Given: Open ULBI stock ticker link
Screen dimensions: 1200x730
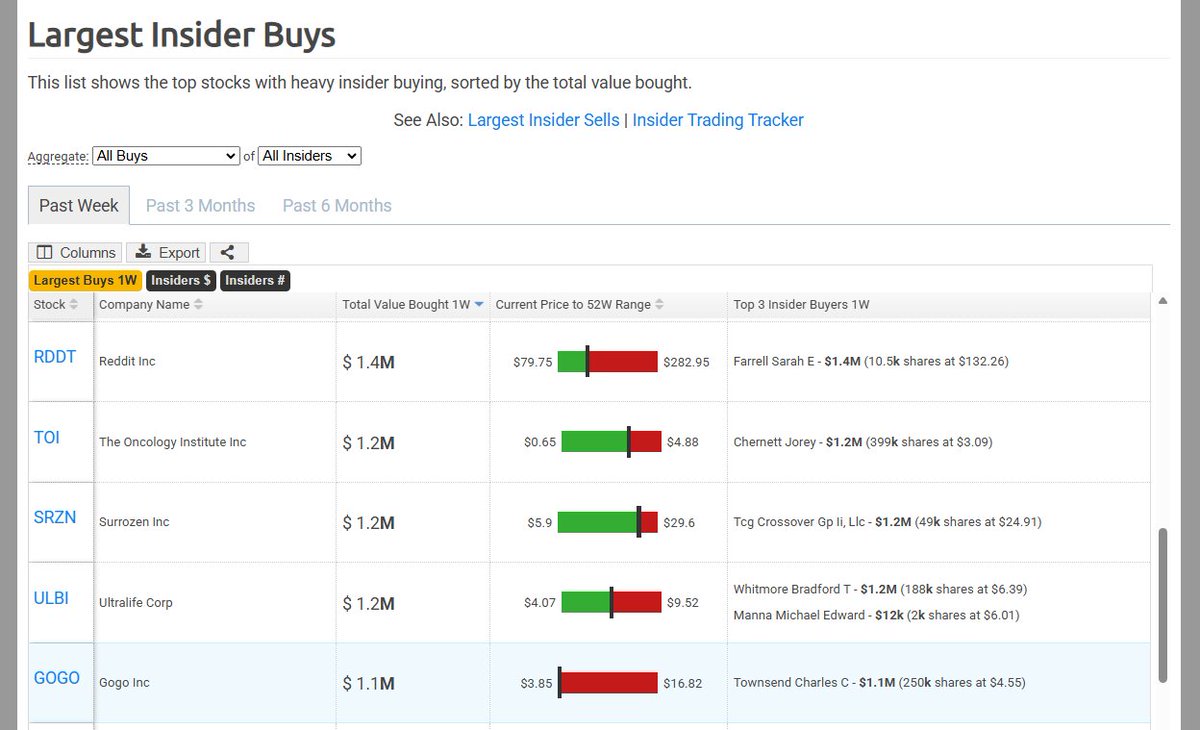Looking at the screenshot, I should [51, 598].
